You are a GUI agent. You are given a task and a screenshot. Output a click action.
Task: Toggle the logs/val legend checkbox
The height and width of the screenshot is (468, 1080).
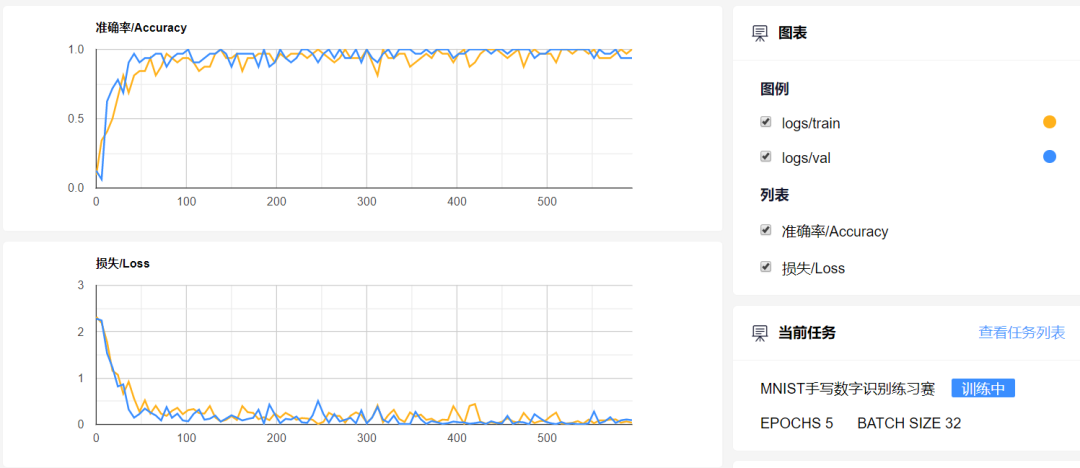click(x=766, y=157)
